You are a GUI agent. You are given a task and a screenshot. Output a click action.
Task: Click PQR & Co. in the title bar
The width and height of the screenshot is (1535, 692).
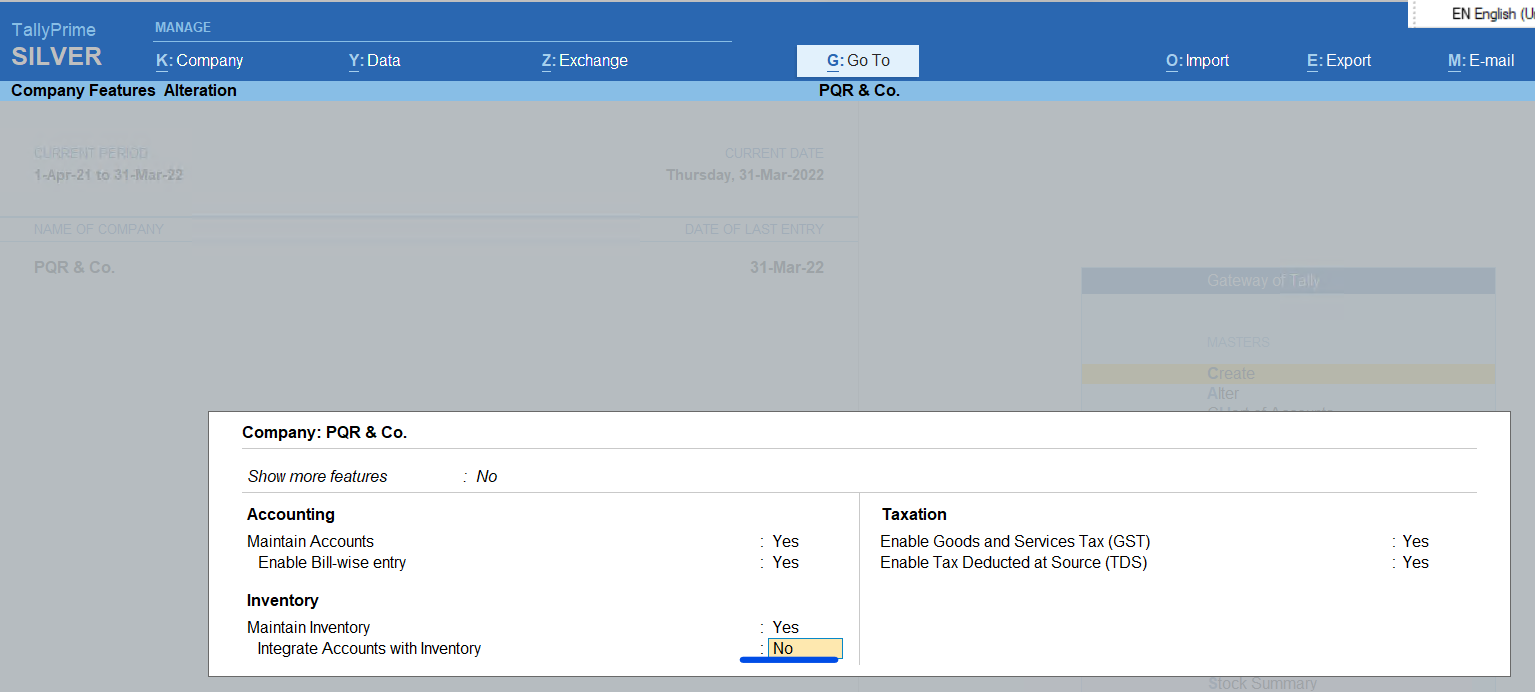[x=859, y=91]
